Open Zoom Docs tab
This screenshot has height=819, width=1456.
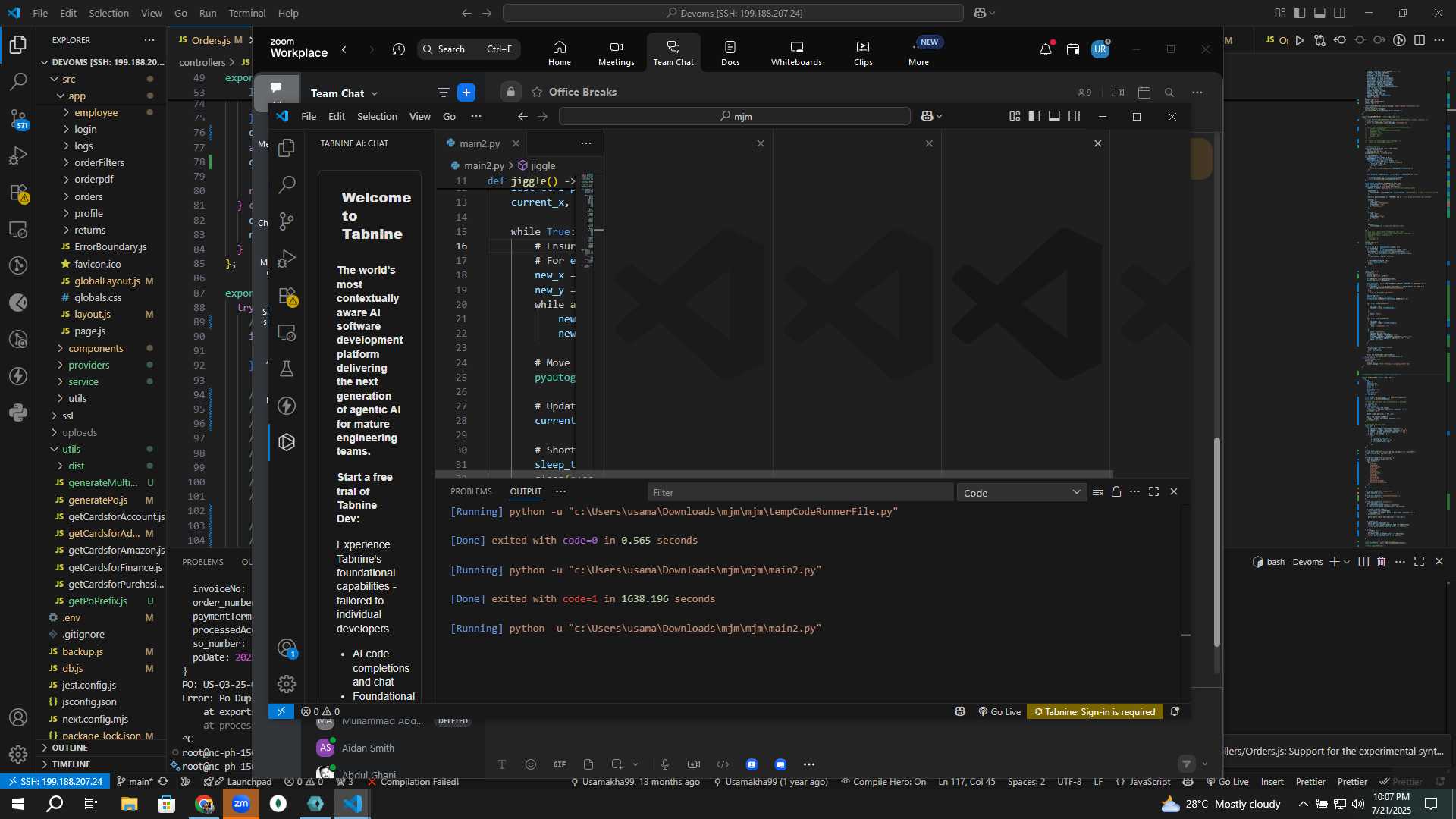730,53
